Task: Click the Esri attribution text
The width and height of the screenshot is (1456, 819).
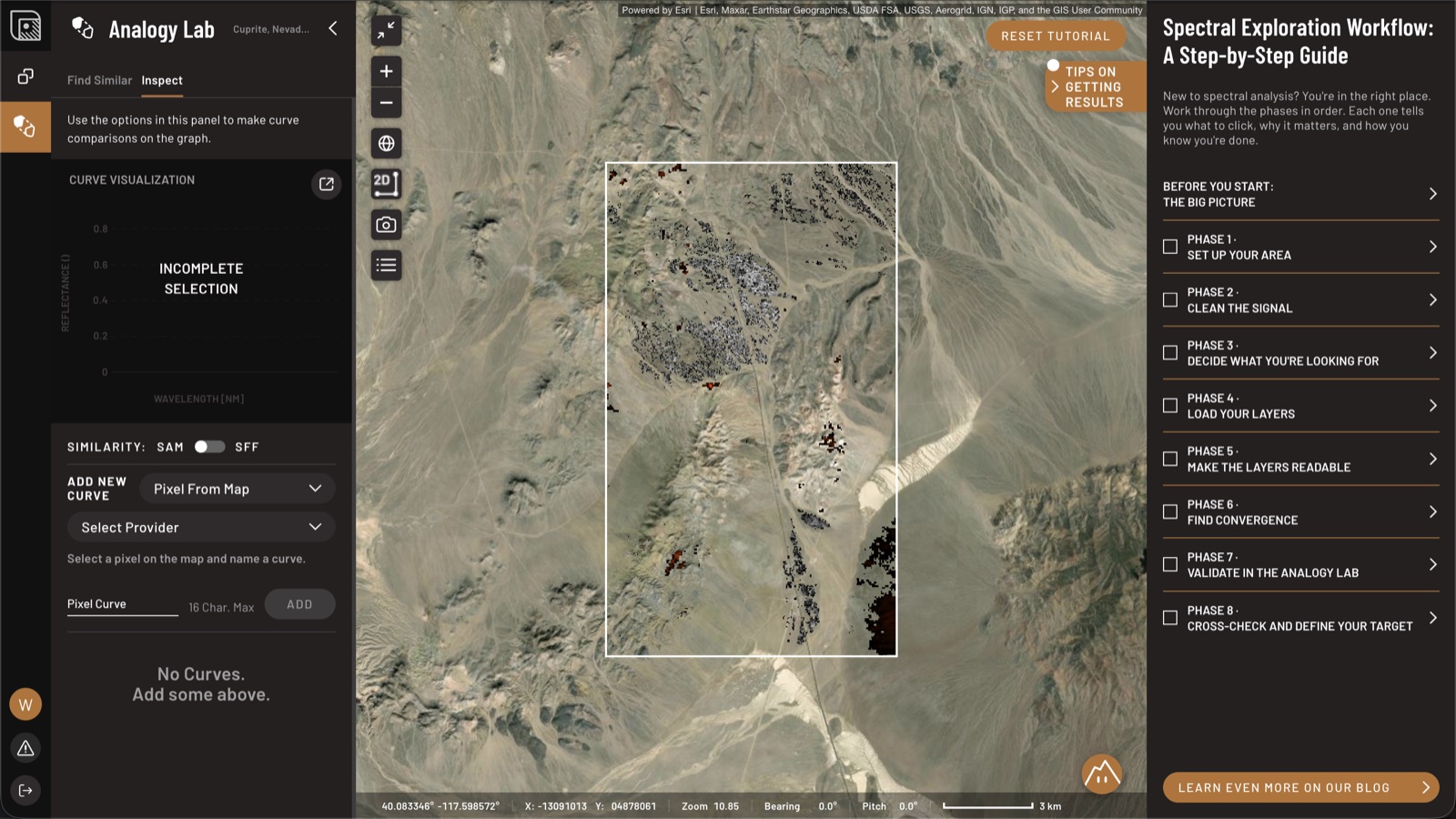Action: pyautogui.click(x=882, y=10)
